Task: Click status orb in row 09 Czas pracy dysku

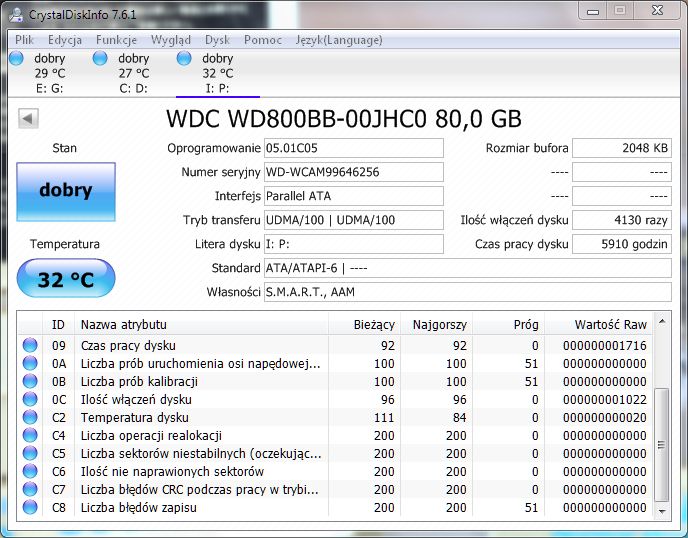Action: point(30,345)
